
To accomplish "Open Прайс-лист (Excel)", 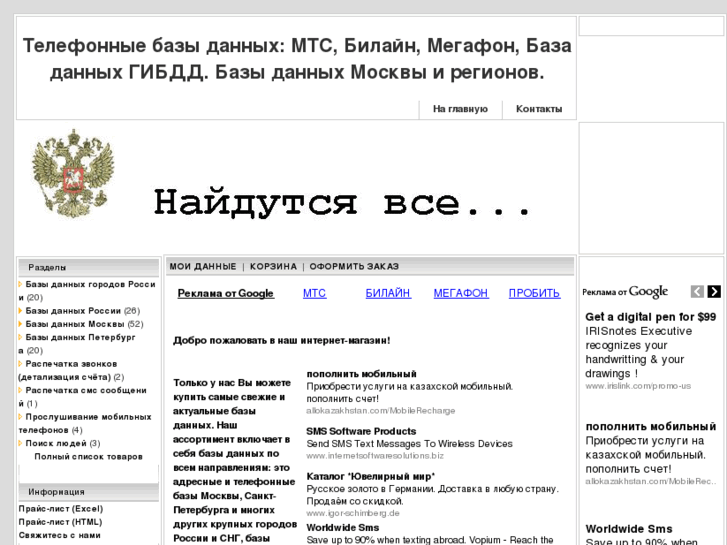I will 61,509.
